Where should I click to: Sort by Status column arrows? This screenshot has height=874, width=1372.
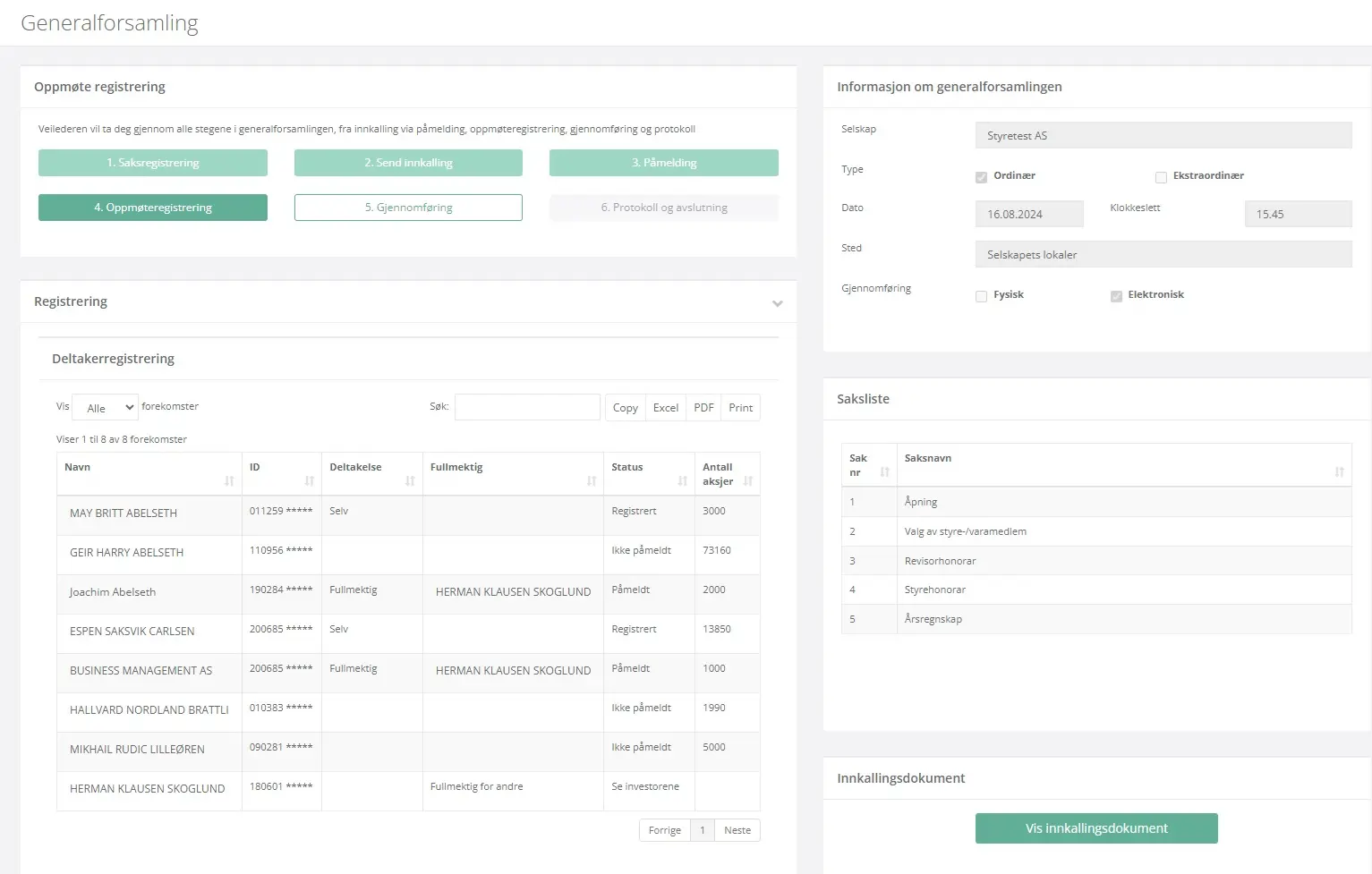pyautogui.click(x=682, y=481)
